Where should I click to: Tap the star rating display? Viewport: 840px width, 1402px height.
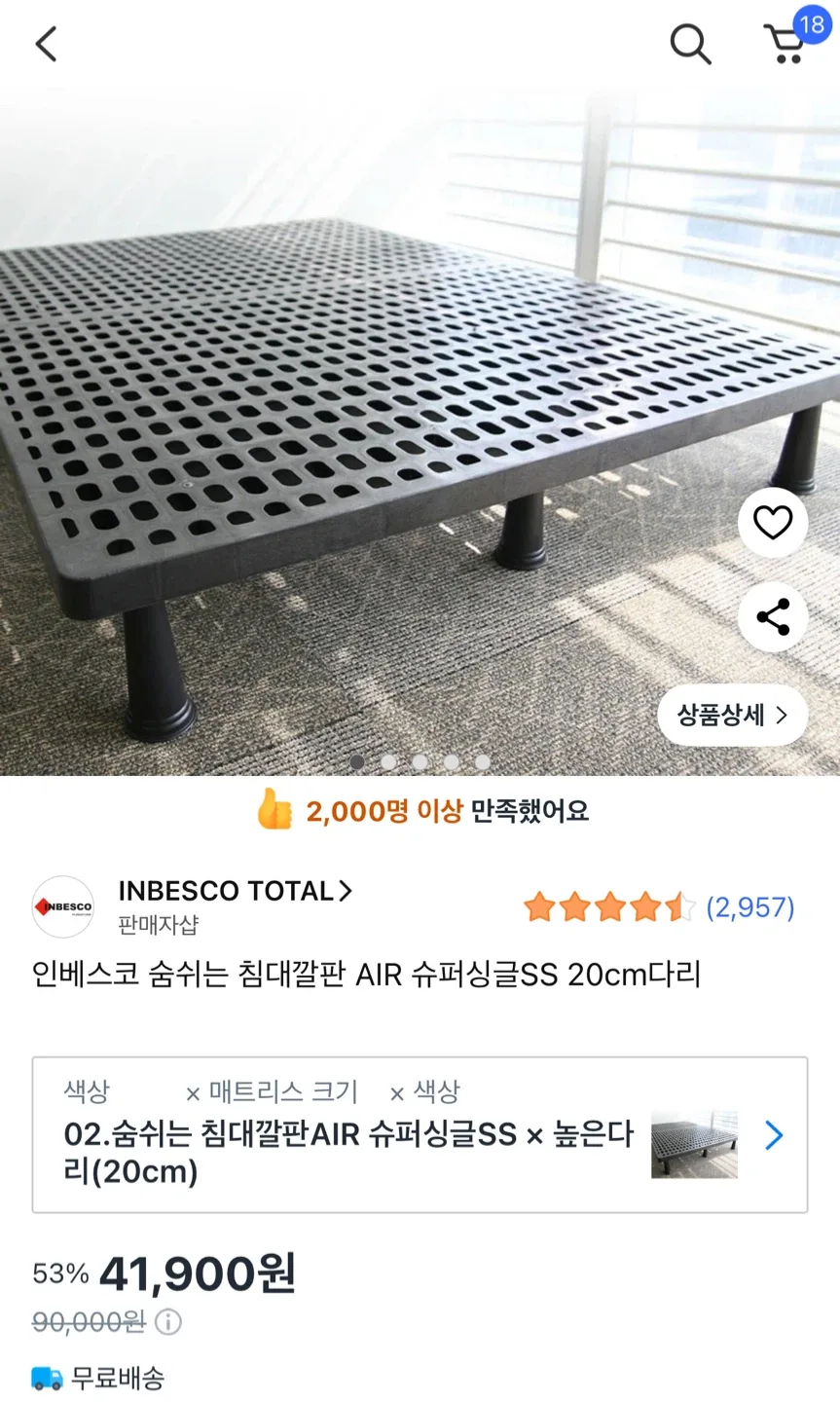pos(609,907)
